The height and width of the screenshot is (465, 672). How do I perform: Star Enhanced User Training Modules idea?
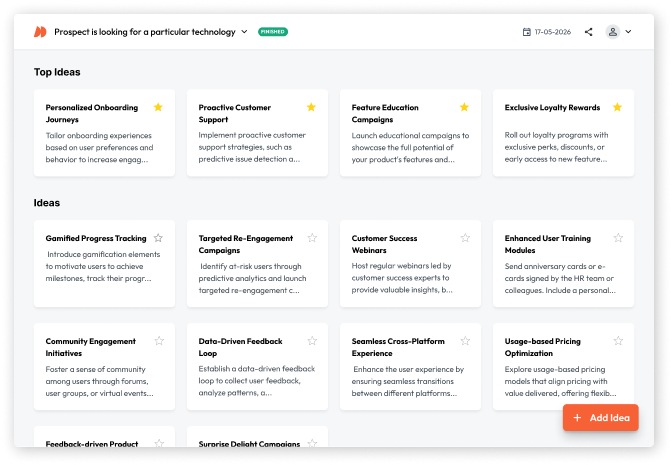618,238
